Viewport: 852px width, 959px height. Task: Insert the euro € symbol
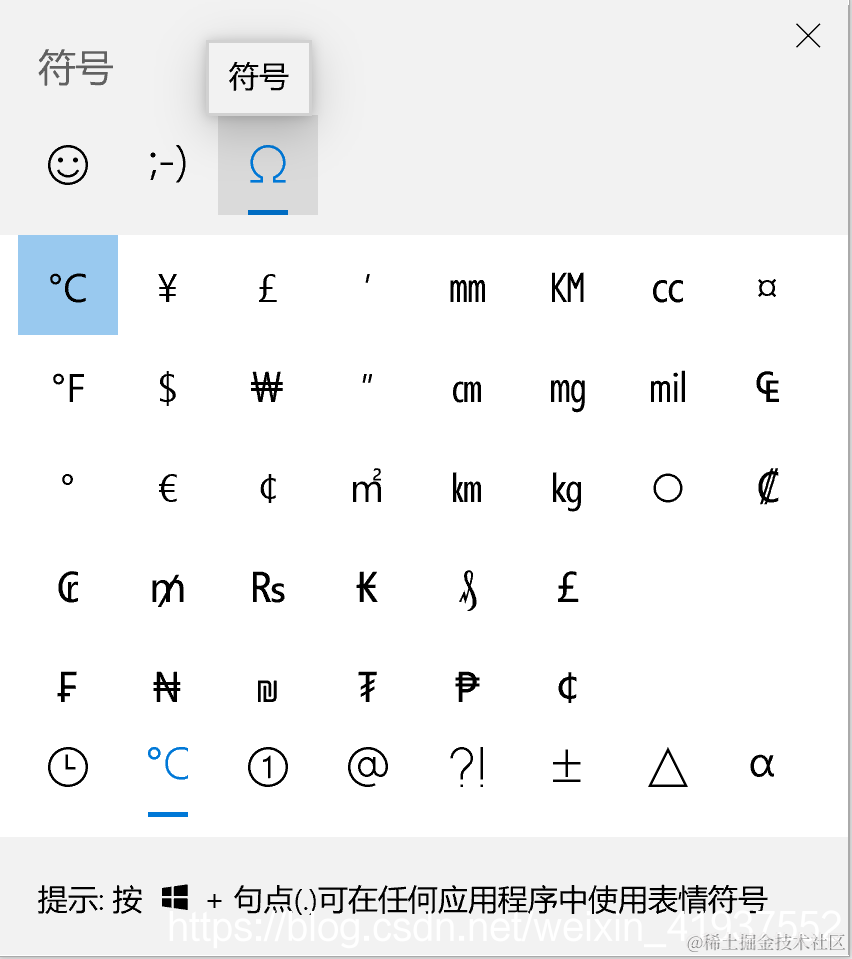pos(168,488)
